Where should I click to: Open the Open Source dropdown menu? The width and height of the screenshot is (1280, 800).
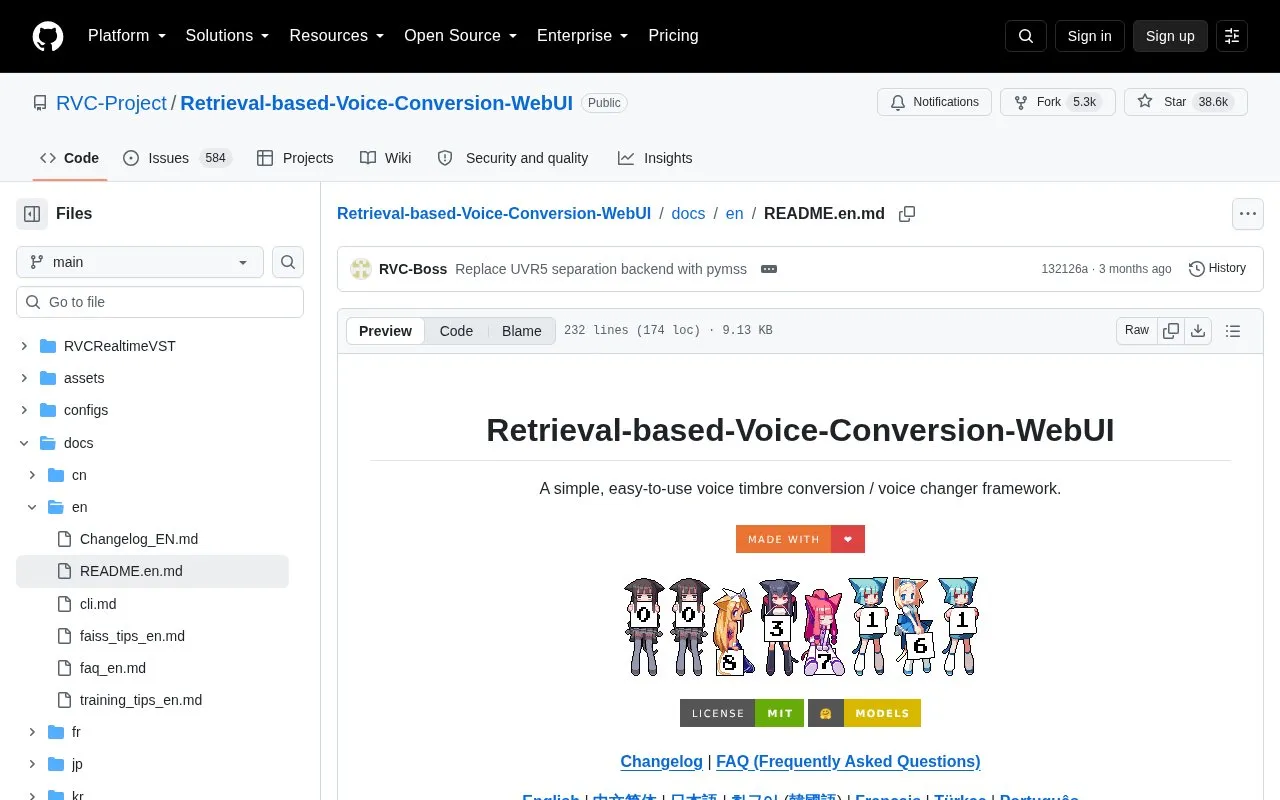460,36
